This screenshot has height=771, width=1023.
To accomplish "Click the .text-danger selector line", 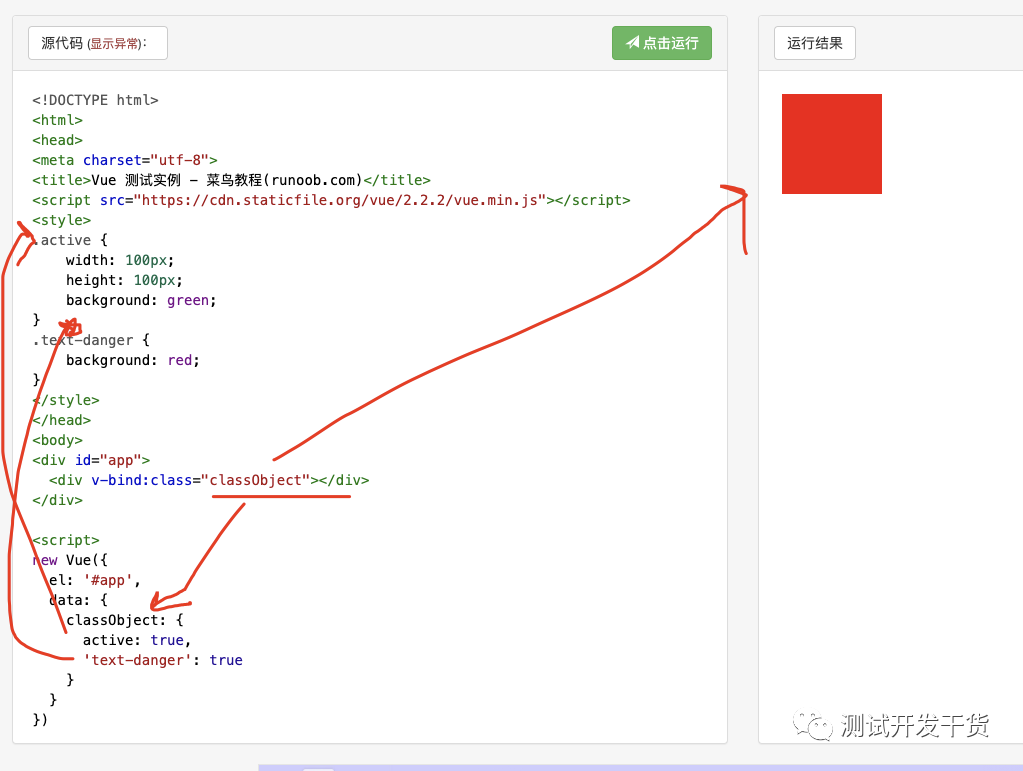I will click(x=91, y=340).
